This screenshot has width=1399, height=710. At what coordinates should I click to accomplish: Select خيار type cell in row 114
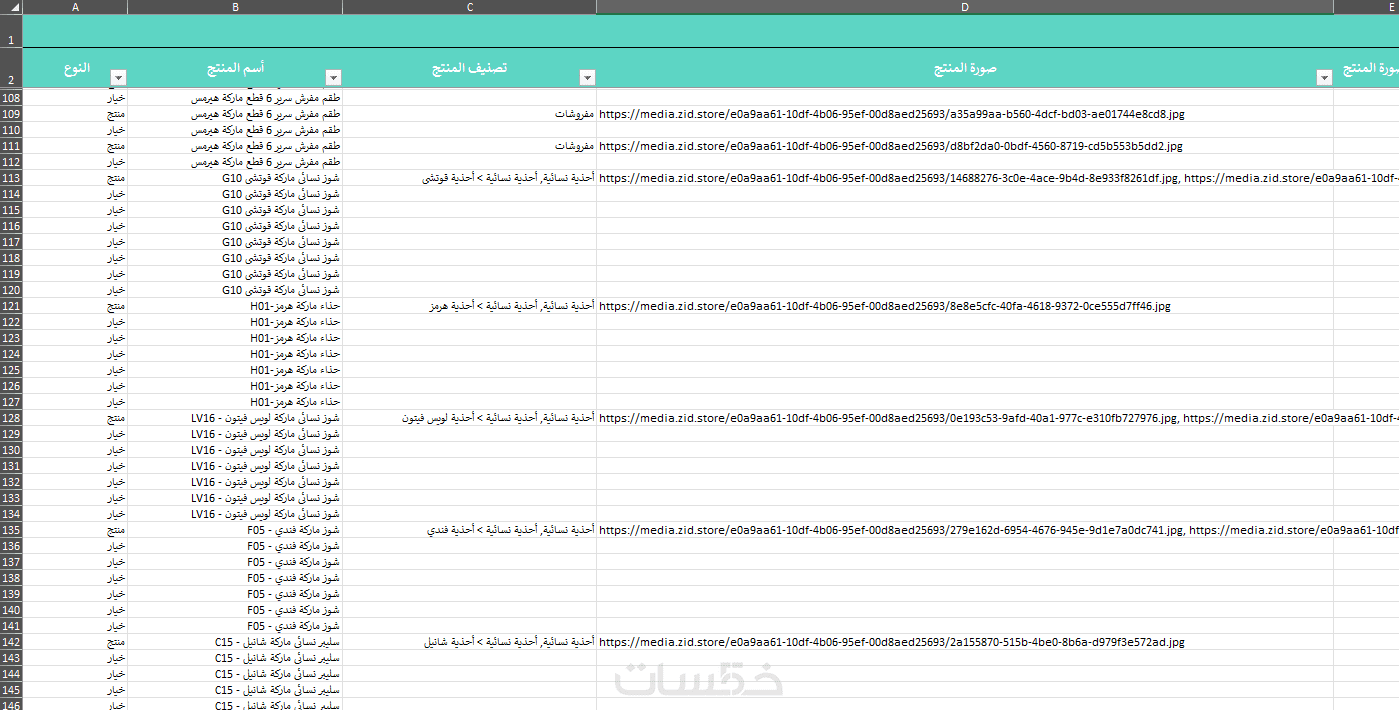coord(75,194)
